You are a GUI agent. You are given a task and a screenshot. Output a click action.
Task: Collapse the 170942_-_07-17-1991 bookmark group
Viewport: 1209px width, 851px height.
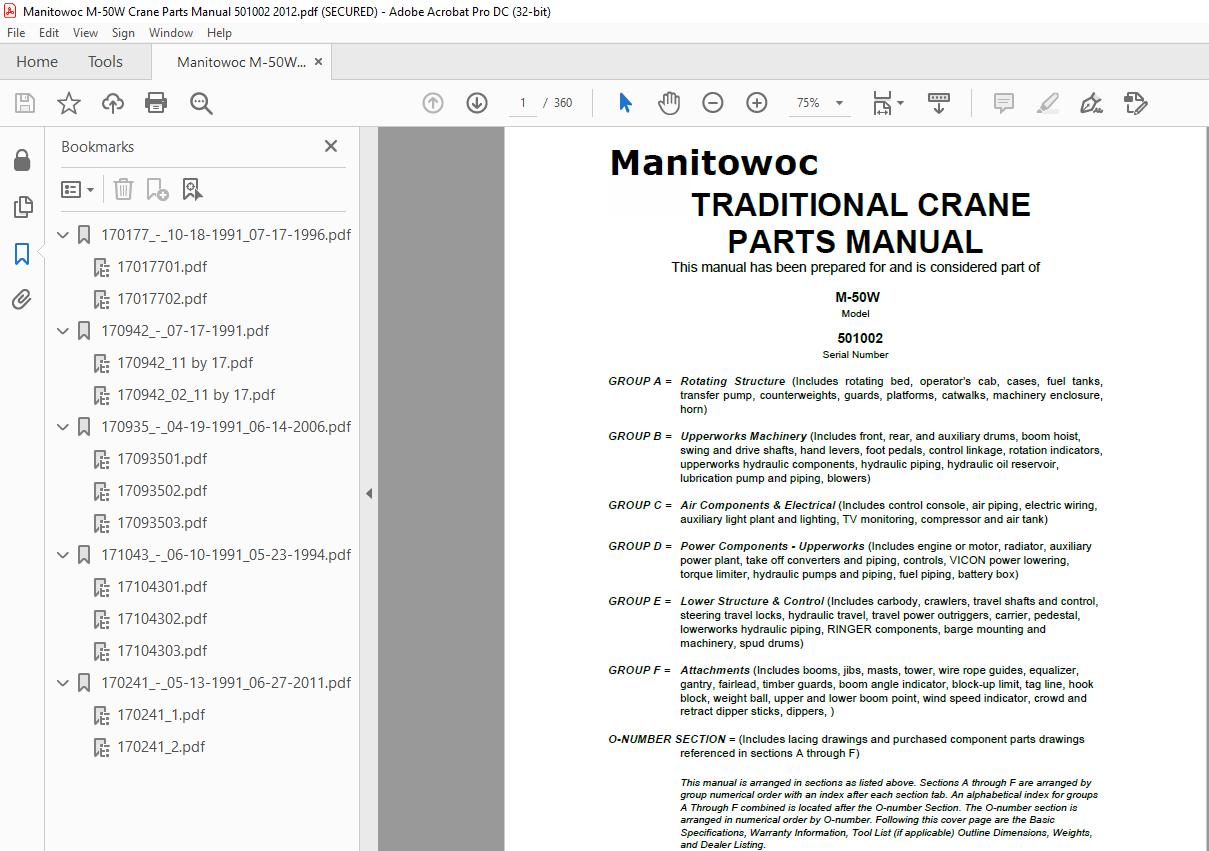(x=63, y=331)
